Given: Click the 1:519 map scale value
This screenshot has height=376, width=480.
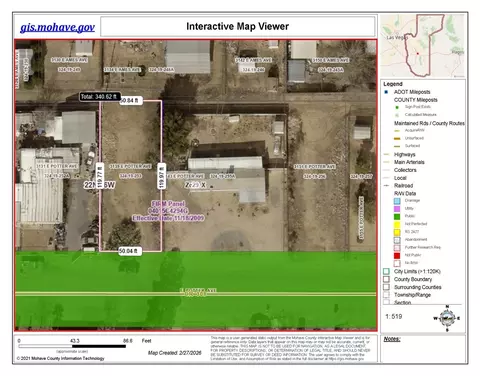Looking at the screenshot, I should pos(394,316).
